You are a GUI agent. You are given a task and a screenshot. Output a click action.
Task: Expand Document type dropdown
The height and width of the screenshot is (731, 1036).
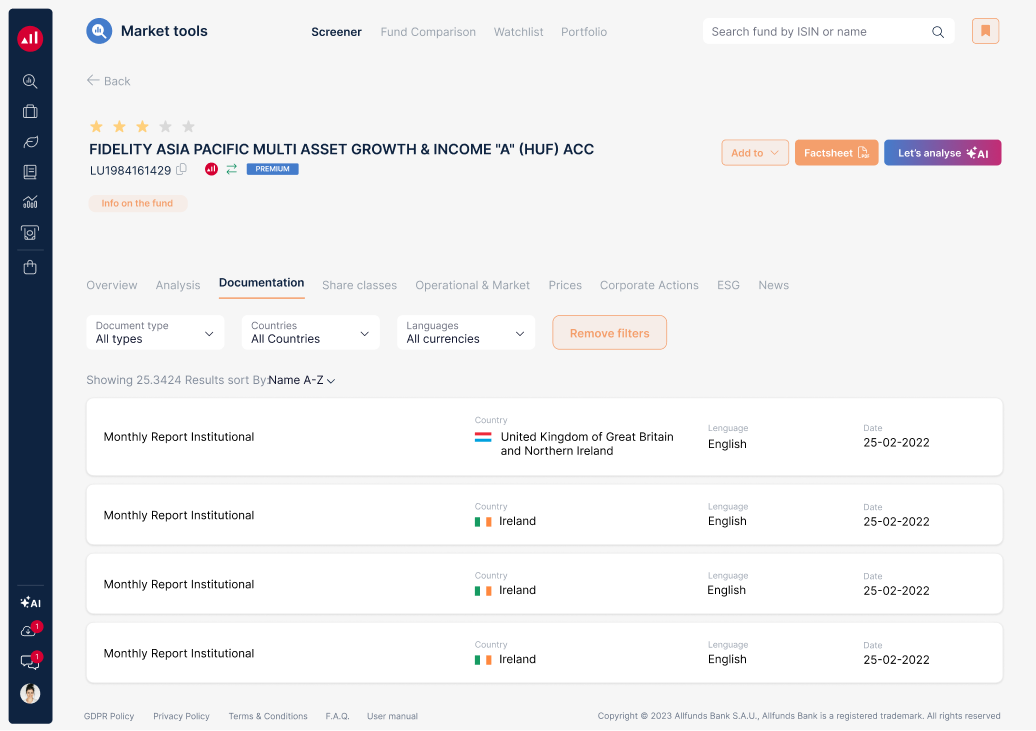[x=155, y=332]
